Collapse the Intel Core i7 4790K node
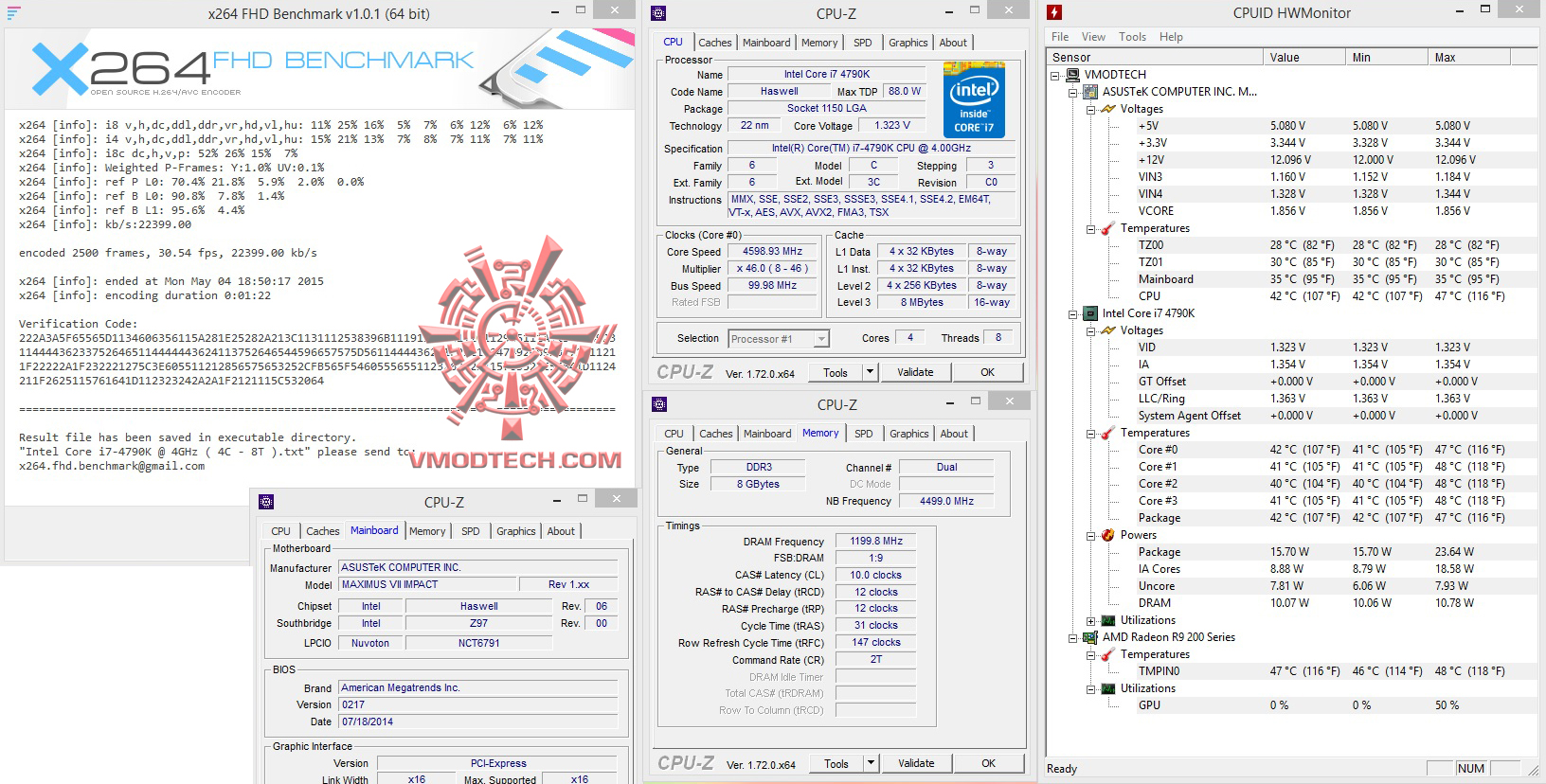 [1073, 313]
